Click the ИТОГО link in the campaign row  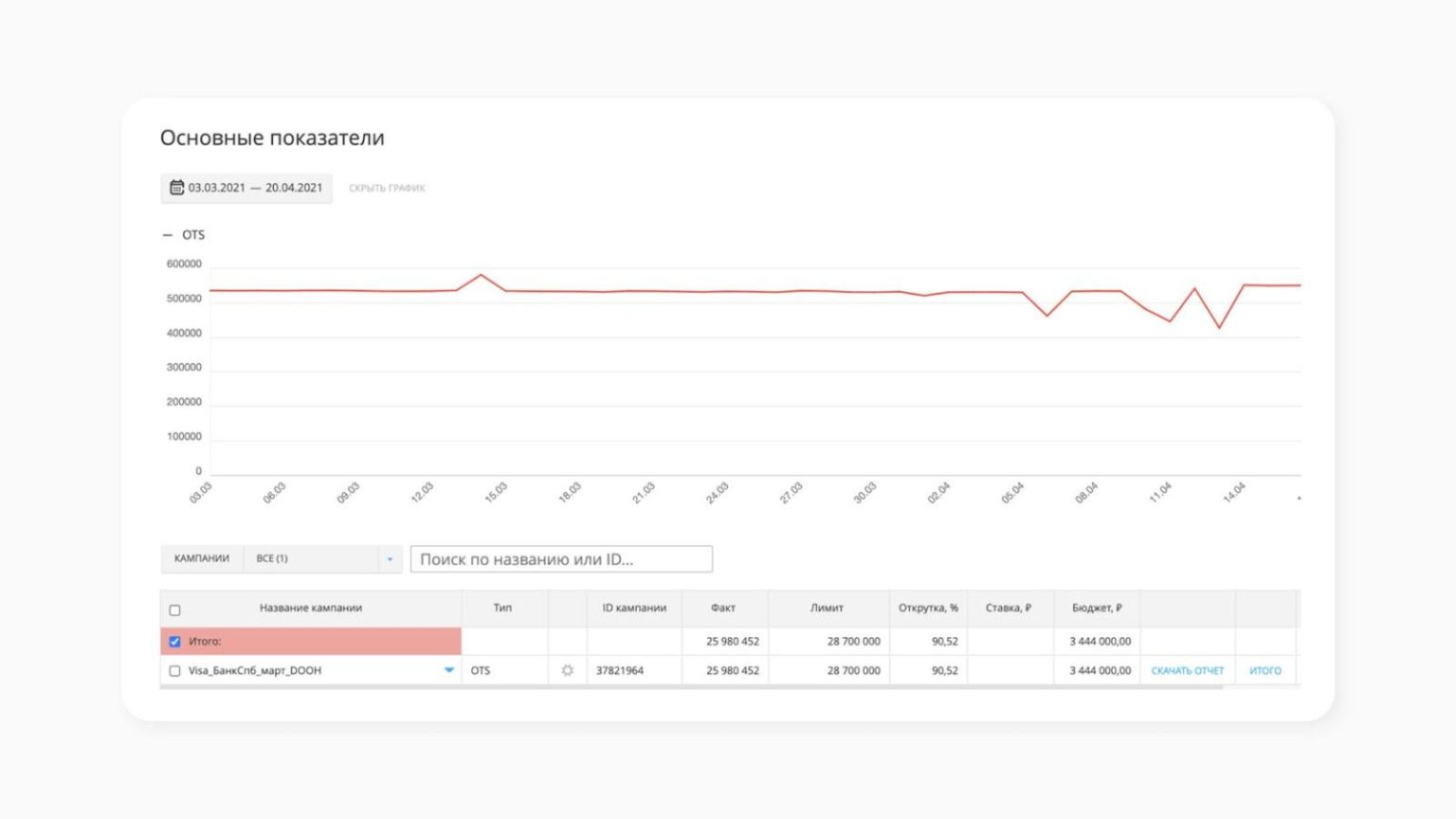tap(1265, 671)
